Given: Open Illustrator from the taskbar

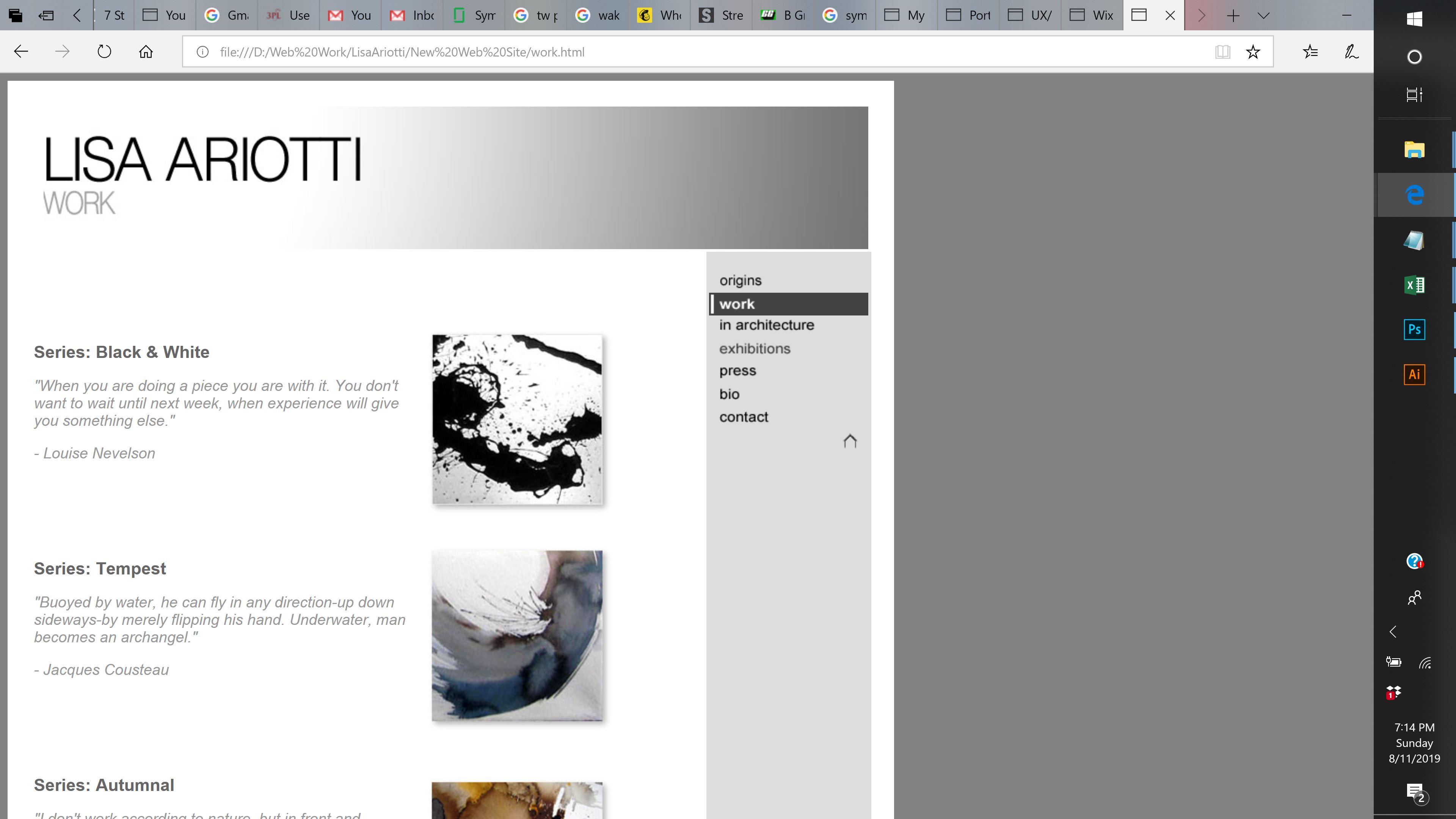Looking at the screenshot, I should (x=1414, y=374).
